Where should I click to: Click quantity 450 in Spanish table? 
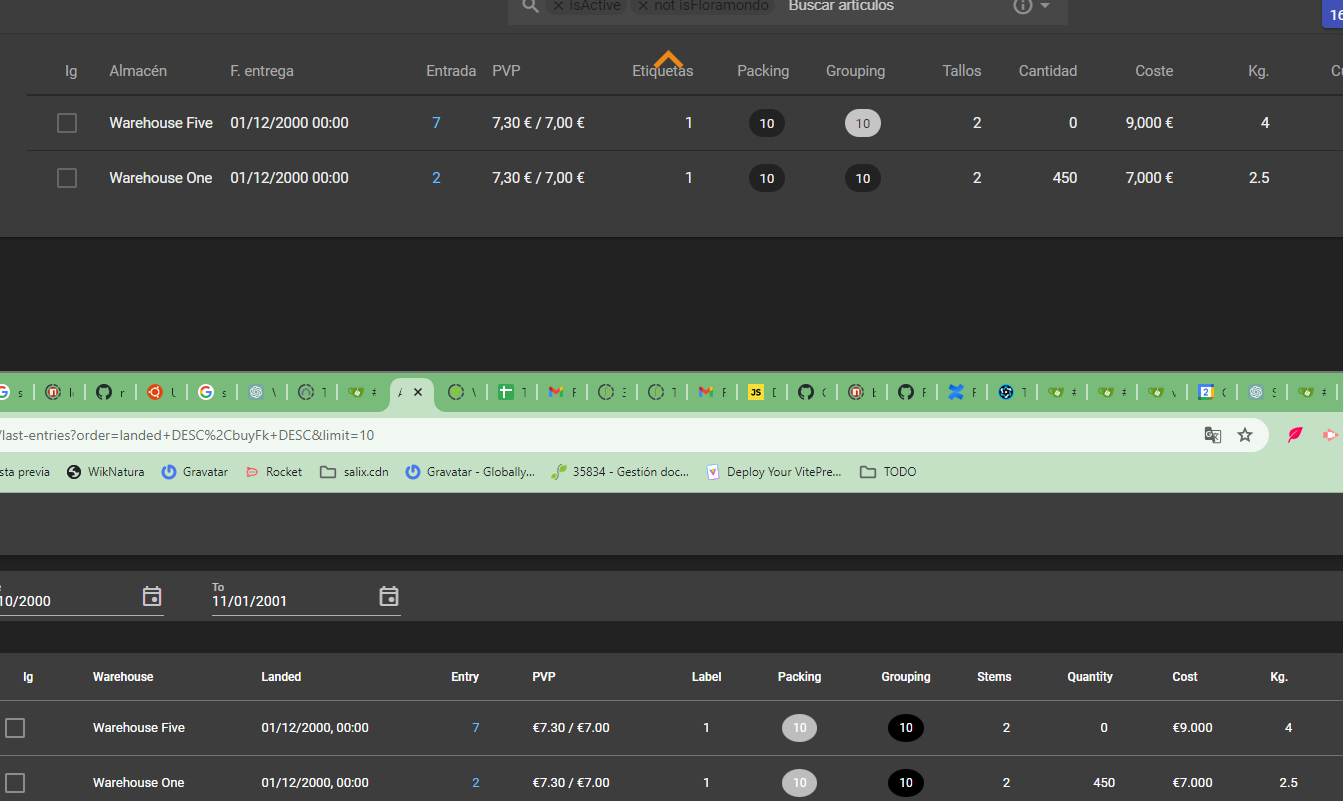point(1065,178)
